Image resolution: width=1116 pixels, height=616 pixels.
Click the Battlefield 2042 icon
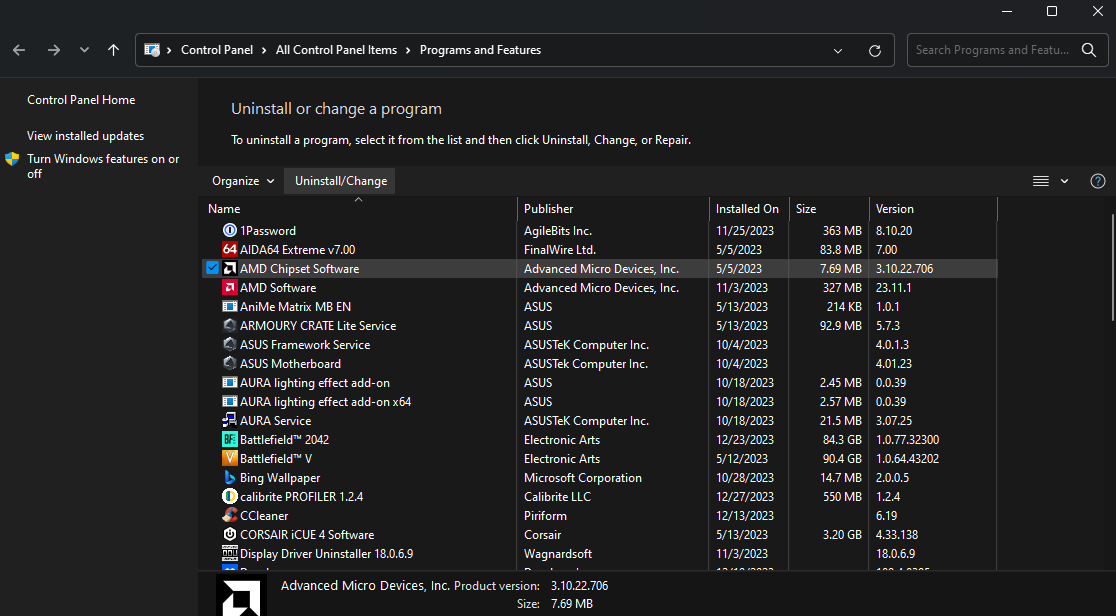tap(230, 440)
